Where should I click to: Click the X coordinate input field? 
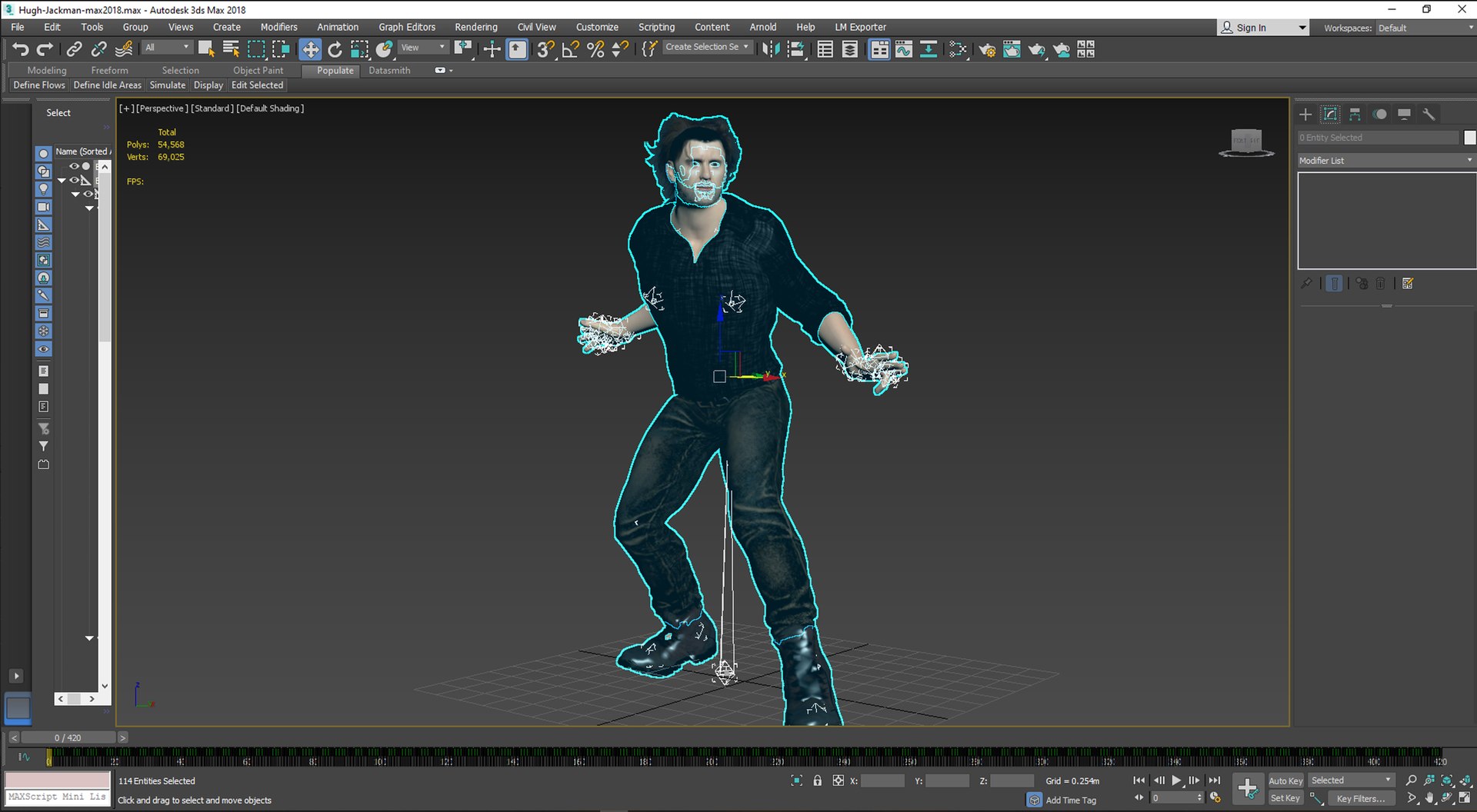(x=882, y=781)
